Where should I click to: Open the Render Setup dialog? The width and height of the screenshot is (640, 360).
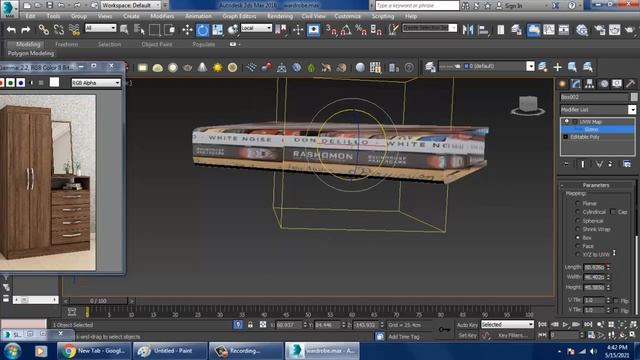click(x=600, y=30)
